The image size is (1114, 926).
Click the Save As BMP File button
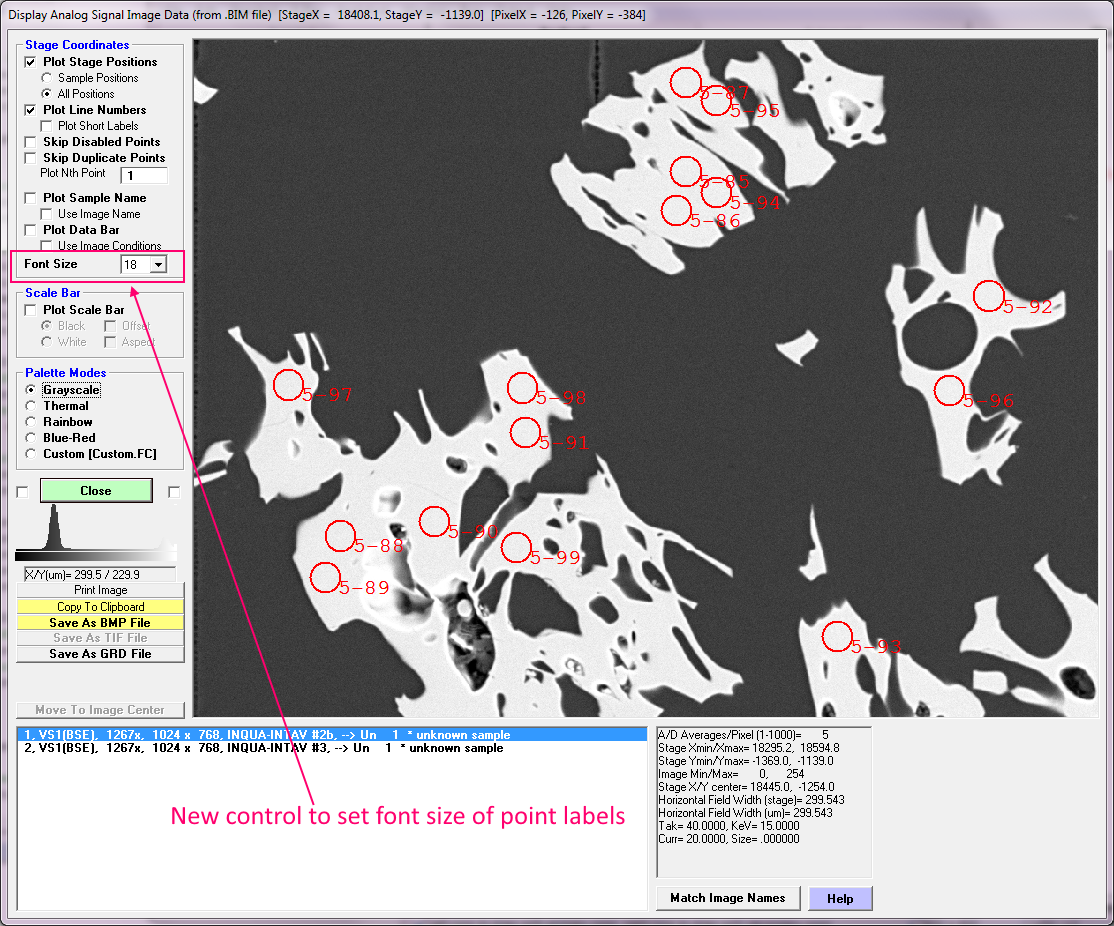(x=100, y=622)
